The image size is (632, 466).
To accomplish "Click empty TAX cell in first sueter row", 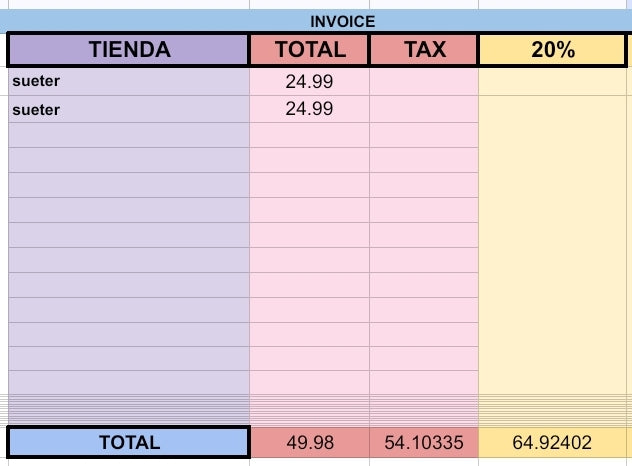I will click(x=423, y=82).
